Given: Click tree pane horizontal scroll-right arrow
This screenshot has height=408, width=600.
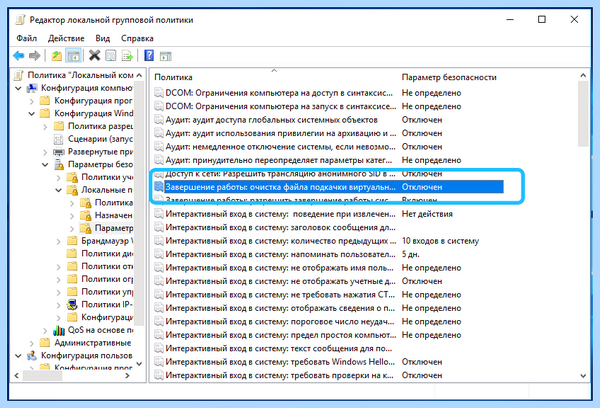Looking at the screenshot, I should (x=127, y=376).
